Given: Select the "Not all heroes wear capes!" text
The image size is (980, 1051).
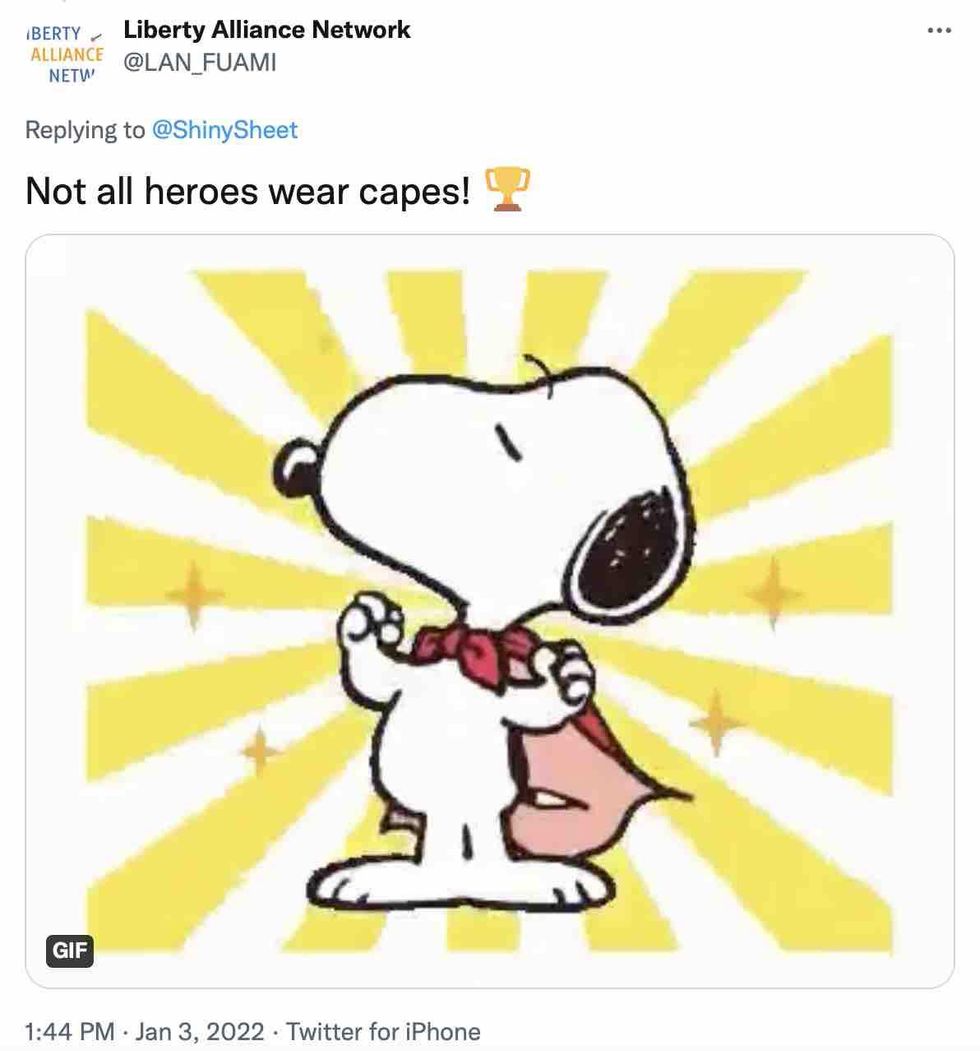Looking at the screenshot, I should (247, 192).
